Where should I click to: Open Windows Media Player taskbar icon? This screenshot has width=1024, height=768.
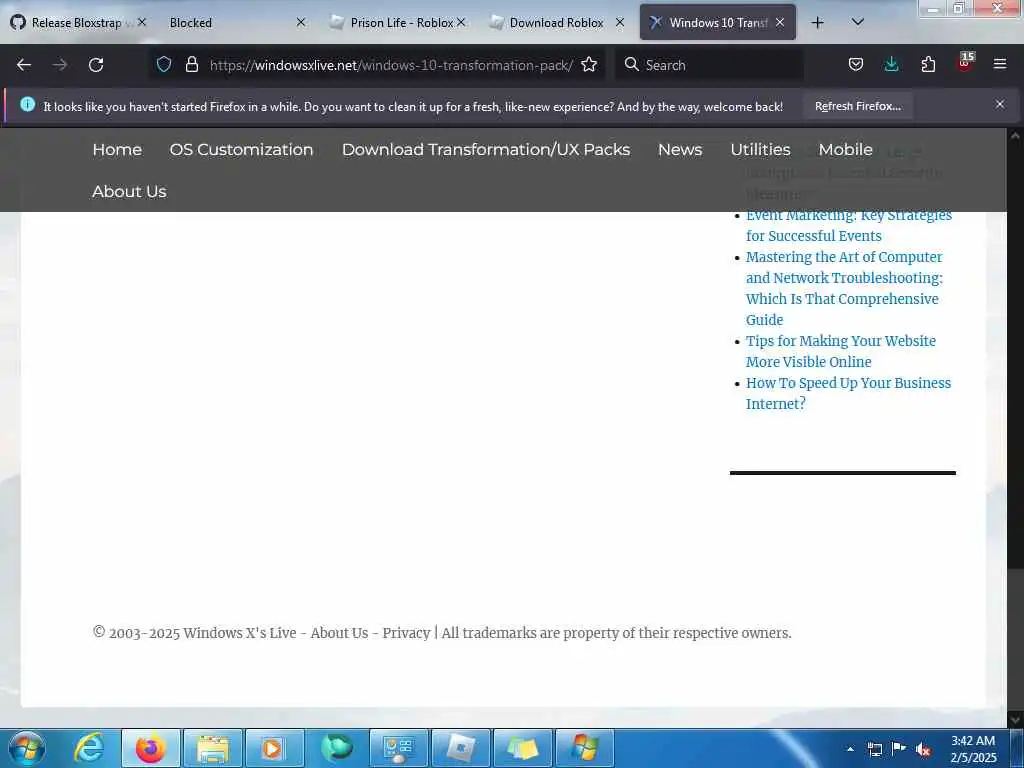click(274, 748)
